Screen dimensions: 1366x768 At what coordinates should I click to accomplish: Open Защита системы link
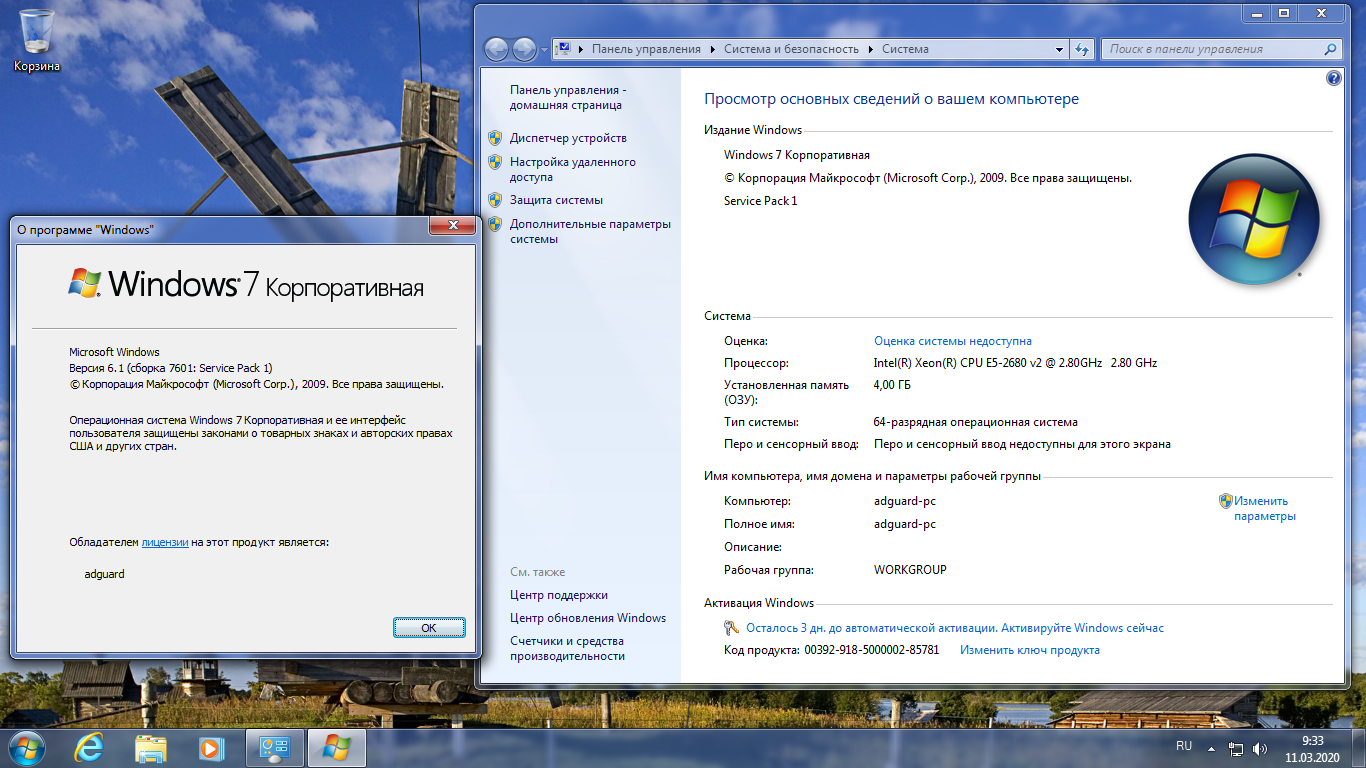click(x=556, y=200)
